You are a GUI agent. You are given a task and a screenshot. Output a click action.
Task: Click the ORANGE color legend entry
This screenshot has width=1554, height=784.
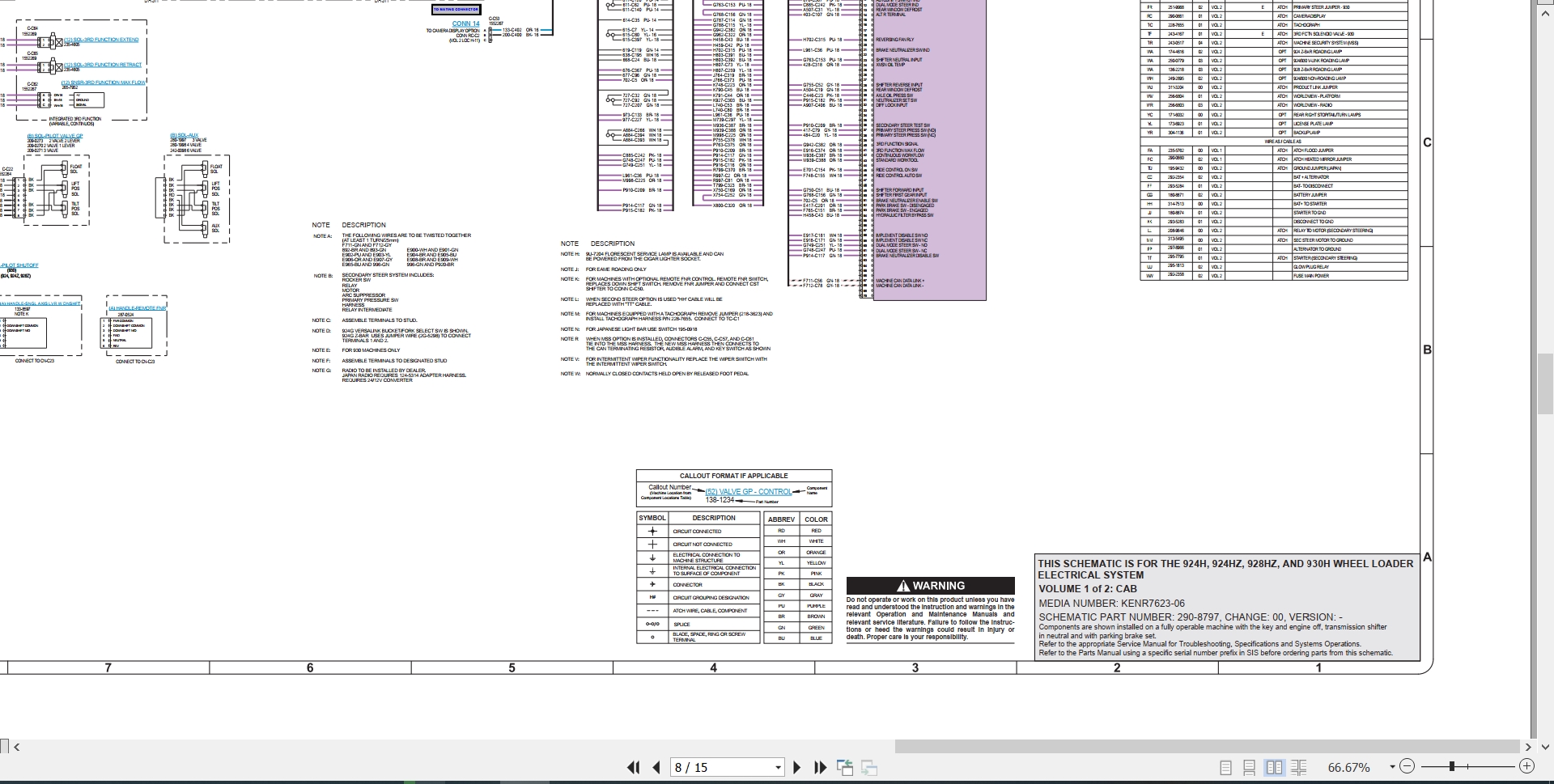pos(816,553)
